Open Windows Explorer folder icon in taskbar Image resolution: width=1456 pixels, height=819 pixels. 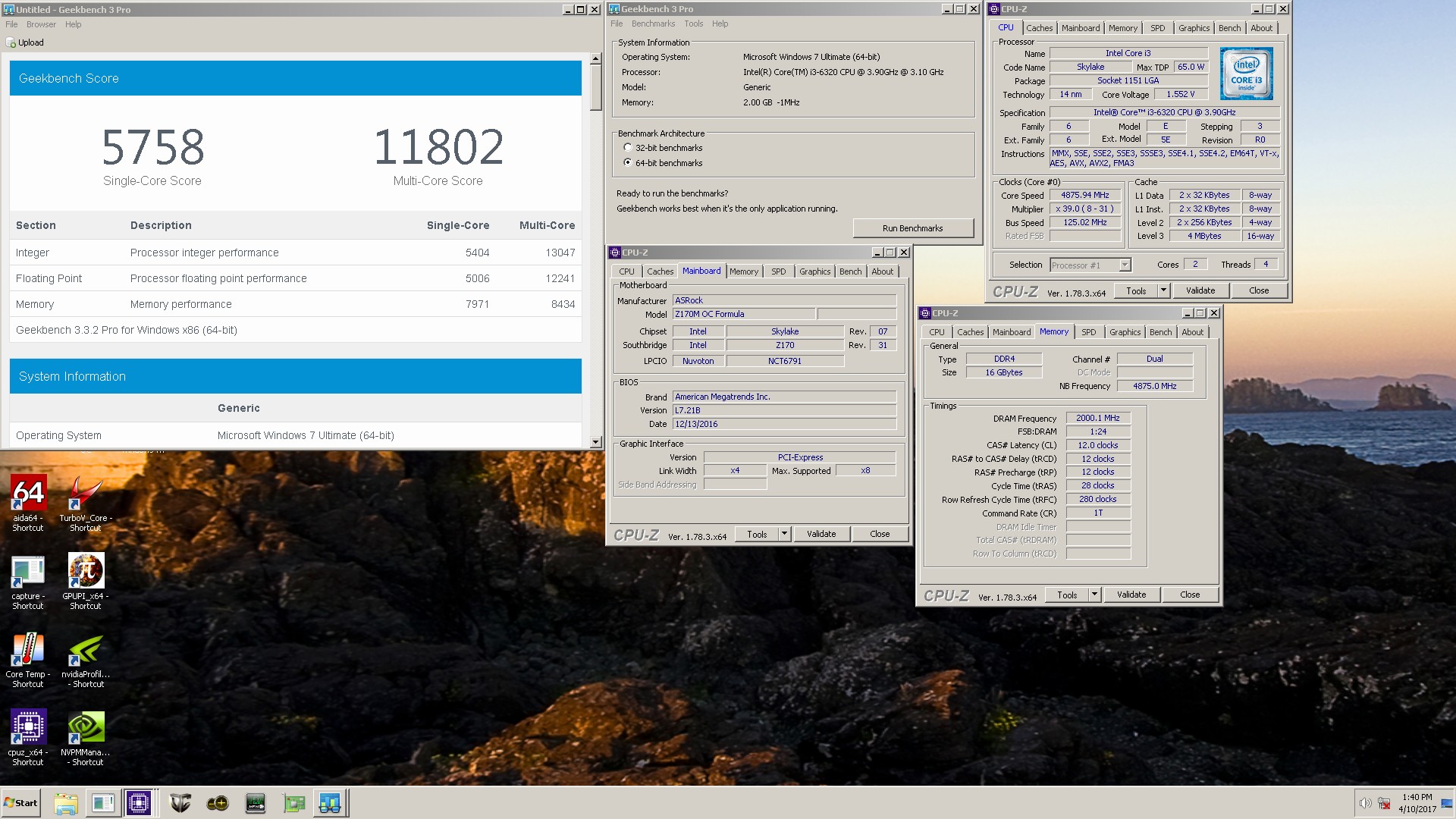66,803
